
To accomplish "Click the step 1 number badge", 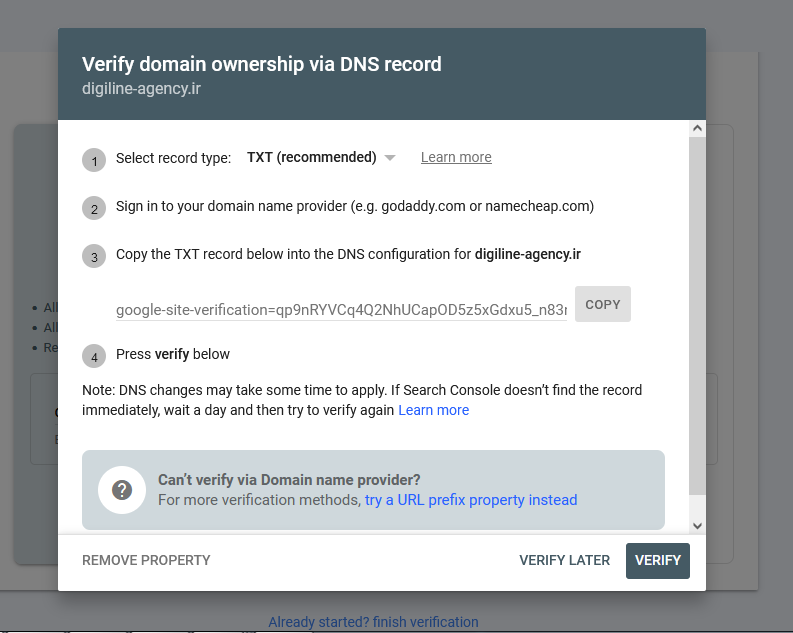I will click(x=94, y=160).
